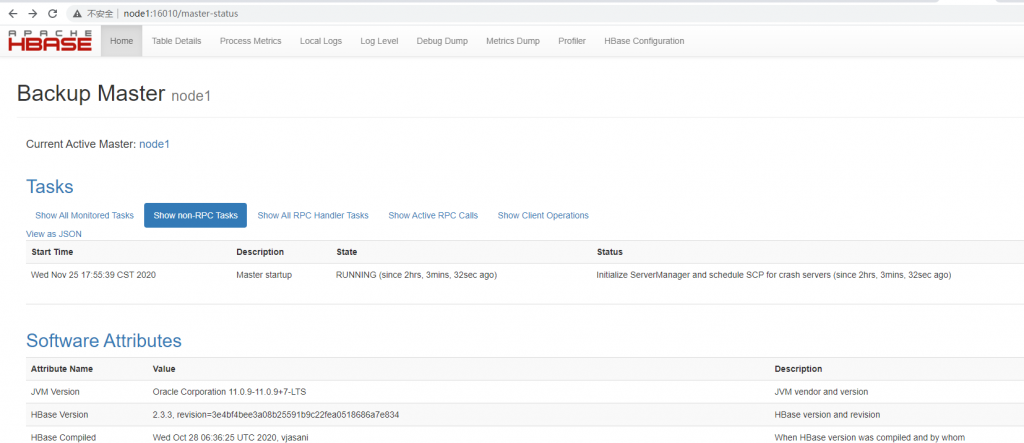Viewport: 1024px width, 443px height.
Task: Click the Apache HBase logo
Action: 49,41
